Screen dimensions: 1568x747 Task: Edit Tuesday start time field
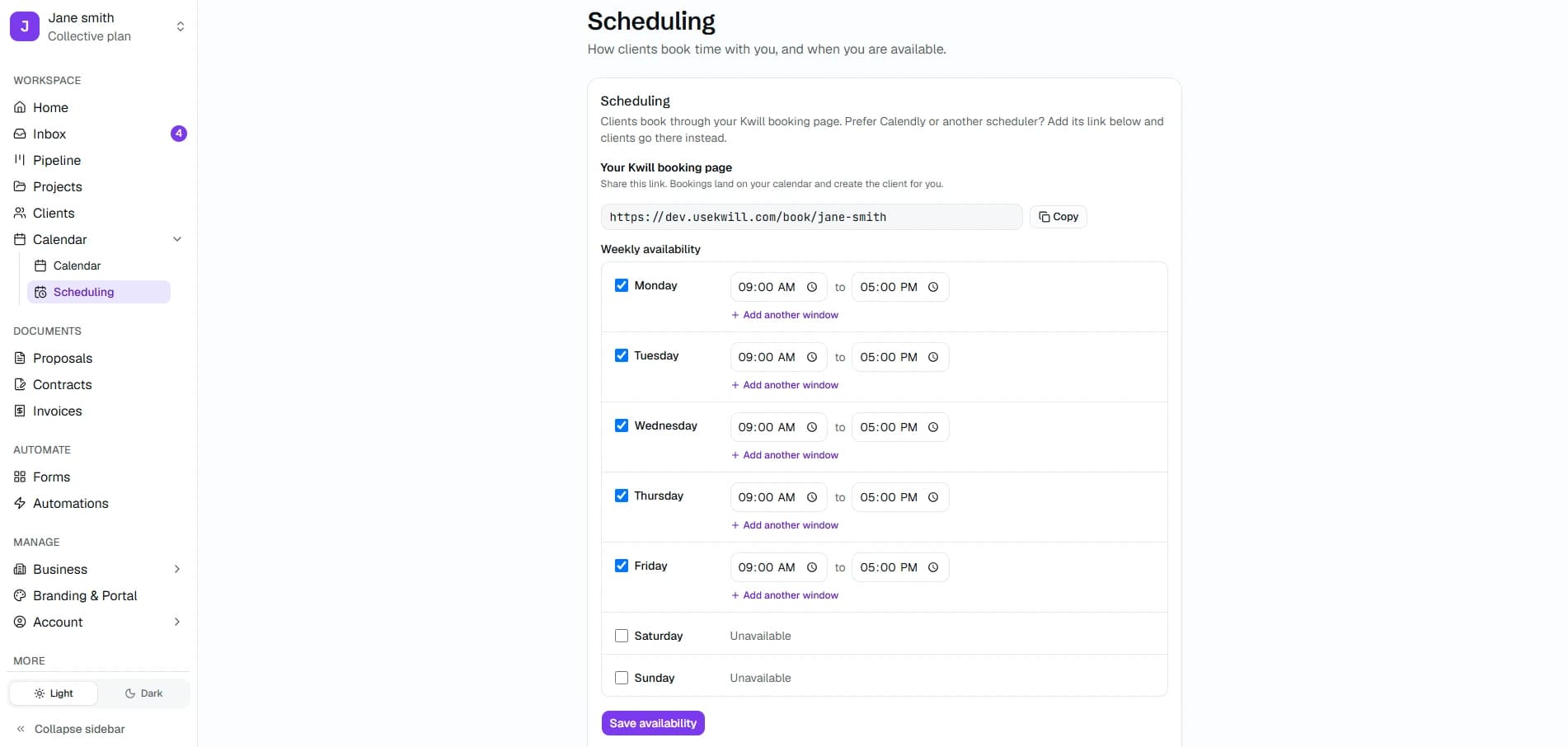pos(778,357)
